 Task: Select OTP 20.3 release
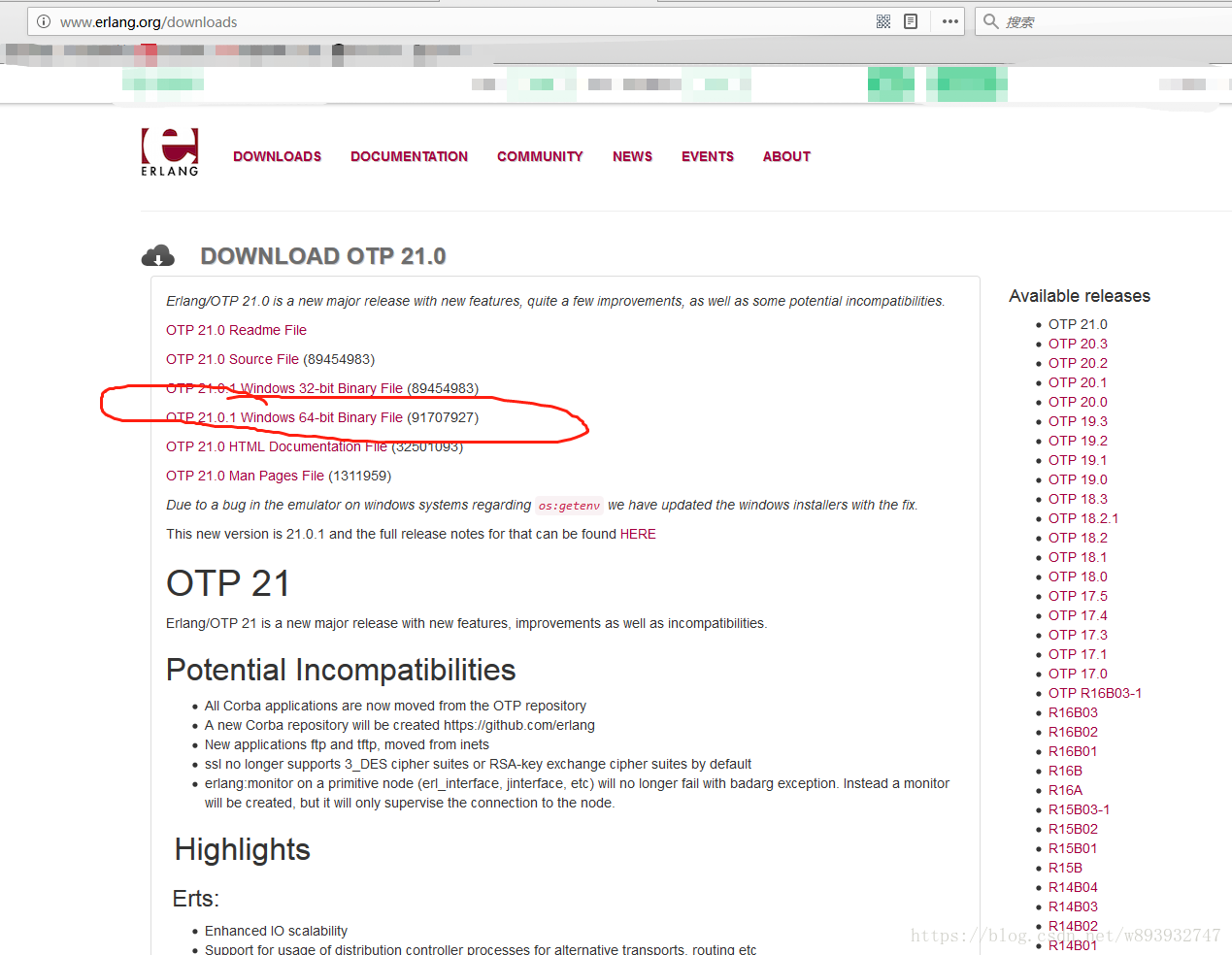click(x=1078, y=344)
